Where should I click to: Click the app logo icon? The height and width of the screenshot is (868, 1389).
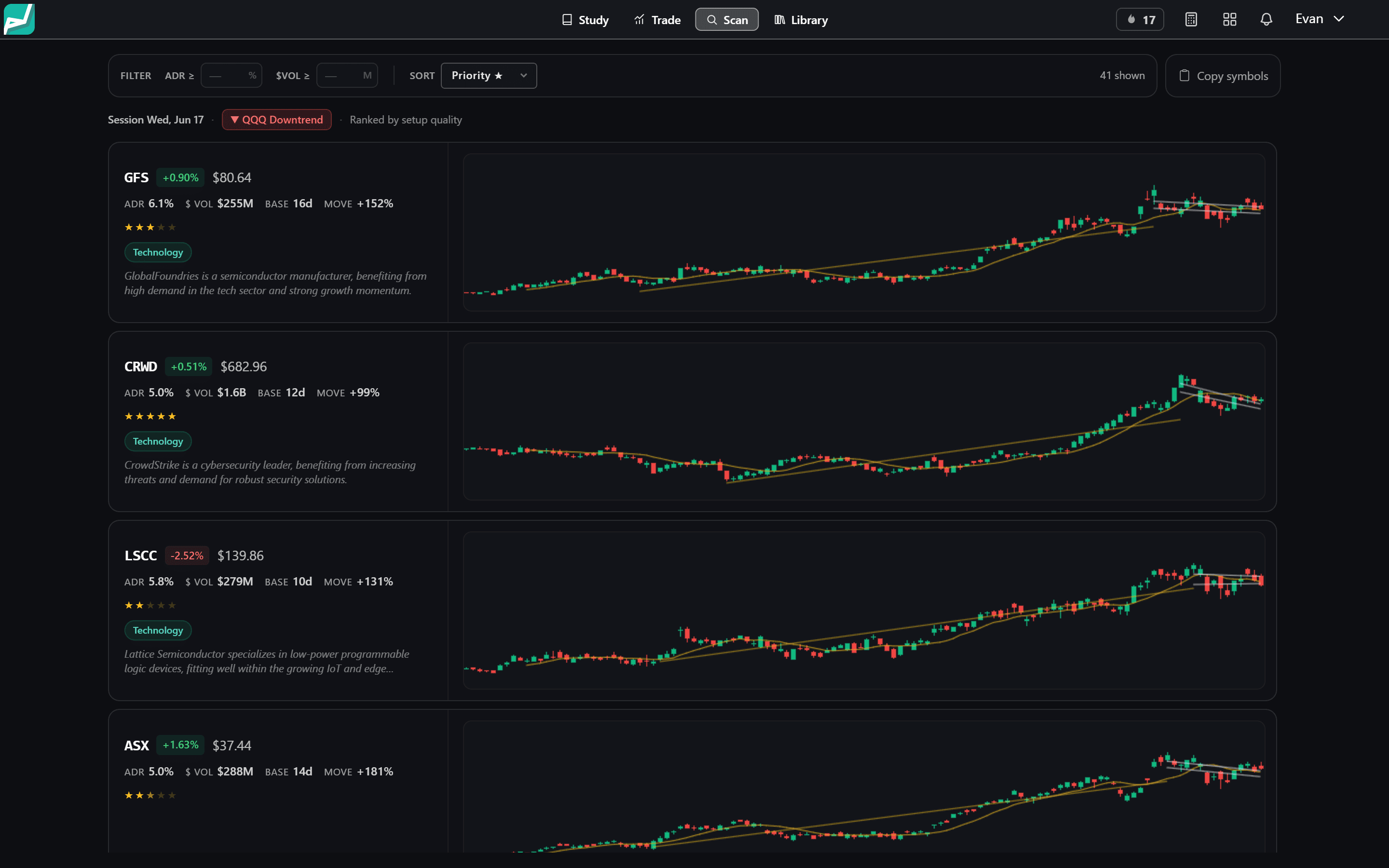19,19
